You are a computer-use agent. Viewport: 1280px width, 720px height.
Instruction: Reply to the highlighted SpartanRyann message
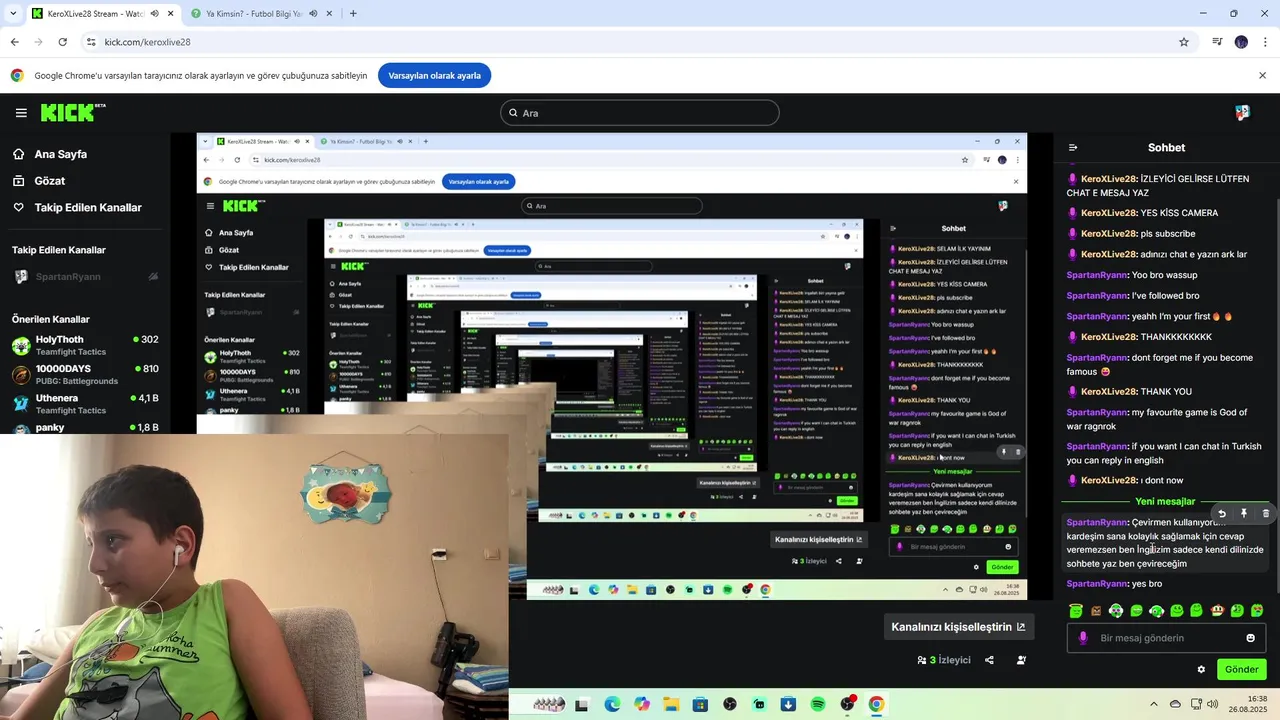tap(1222, 513)
